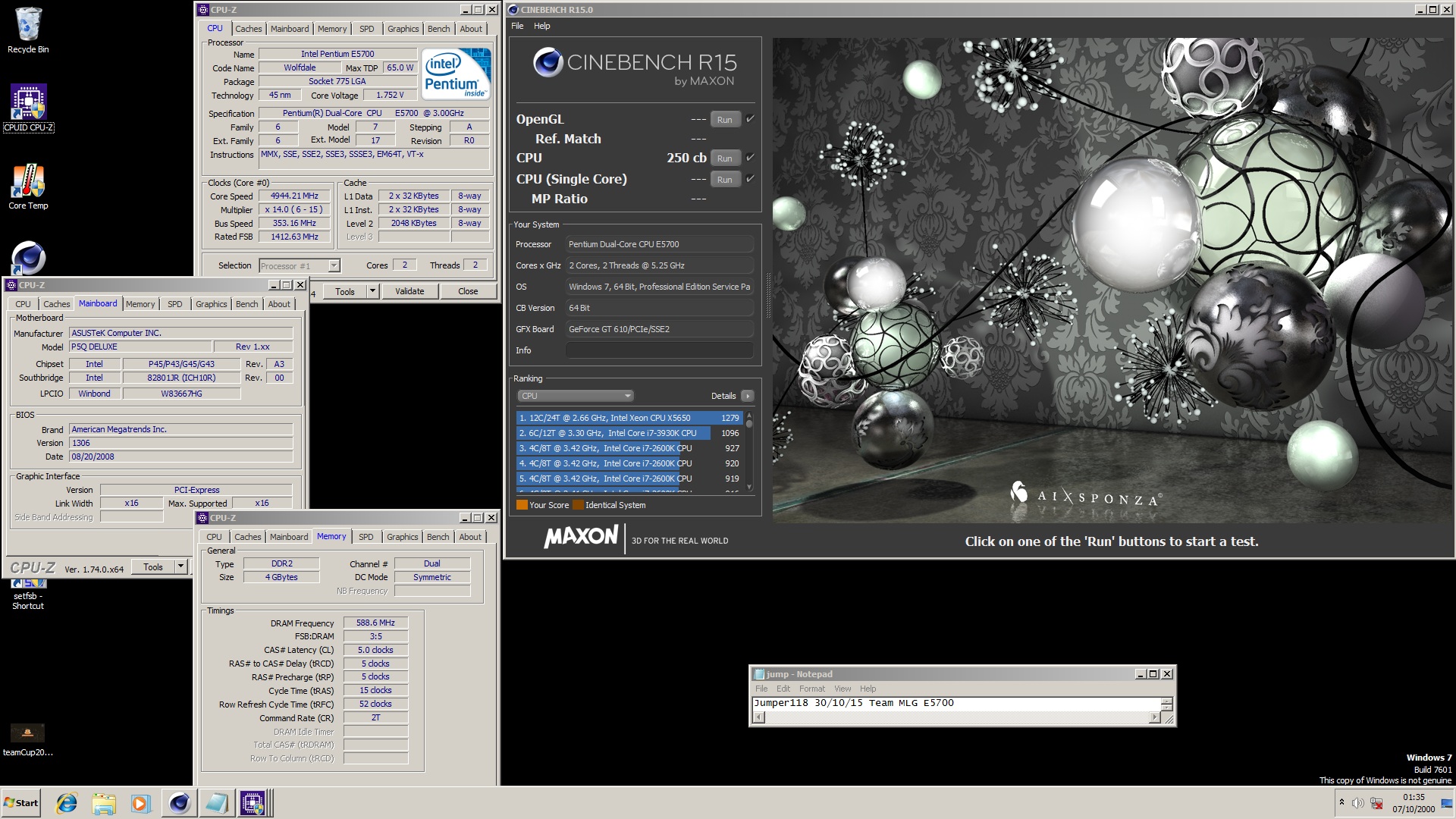Select the teamCup20 desktop icon
Viewport: 1456px width, 819px height.
tap(28, 740)
